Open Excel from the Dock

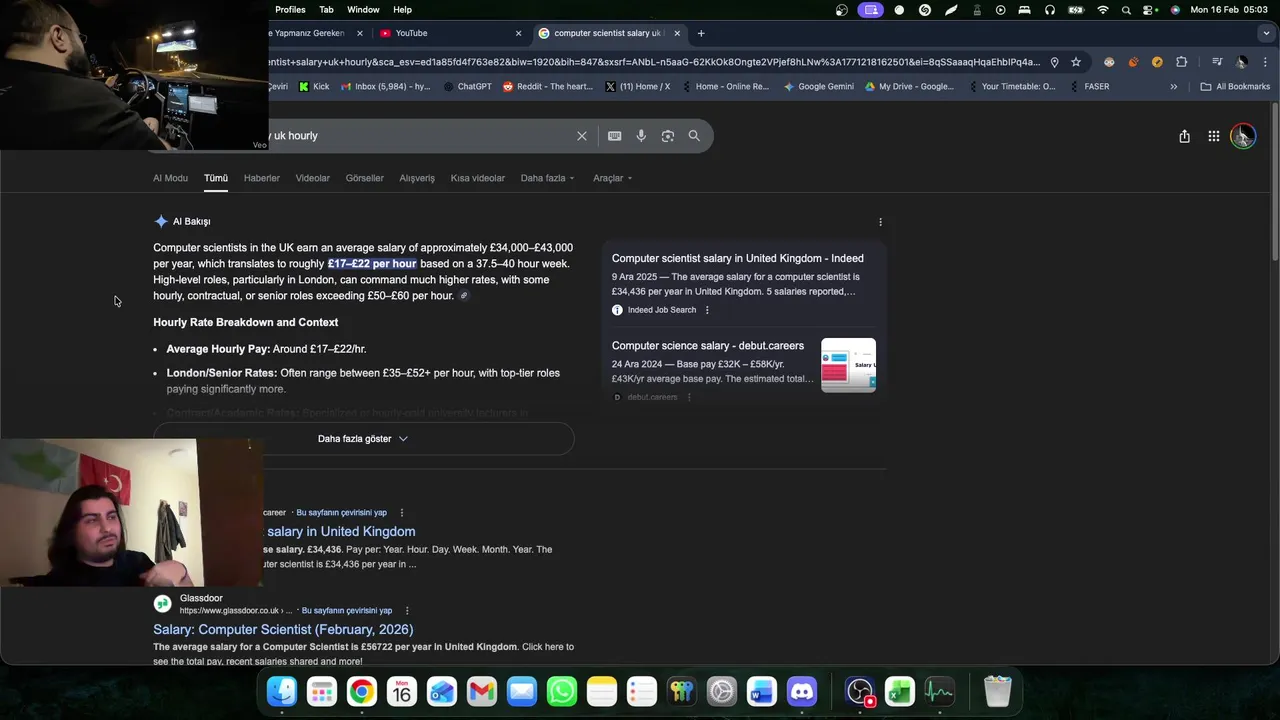900,691
